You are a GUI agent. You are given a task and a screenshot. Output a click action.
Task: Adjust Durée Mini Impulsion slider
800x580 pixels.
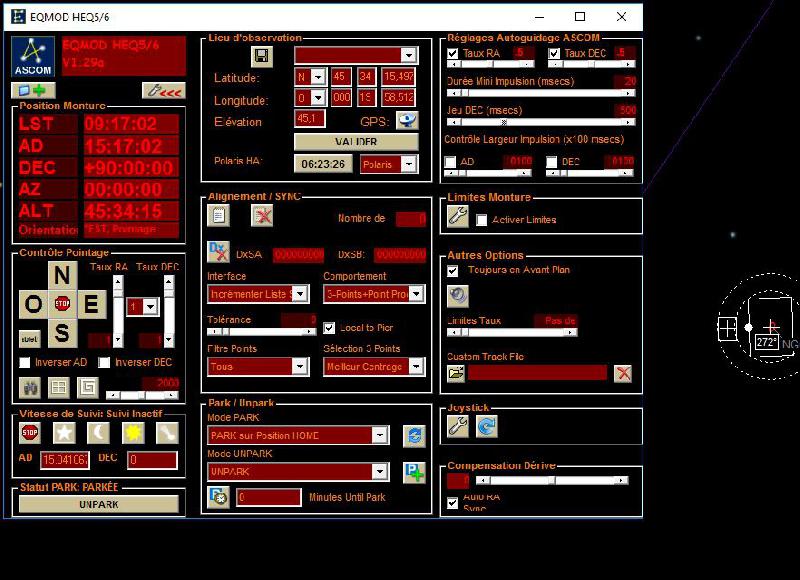(540, 93)
